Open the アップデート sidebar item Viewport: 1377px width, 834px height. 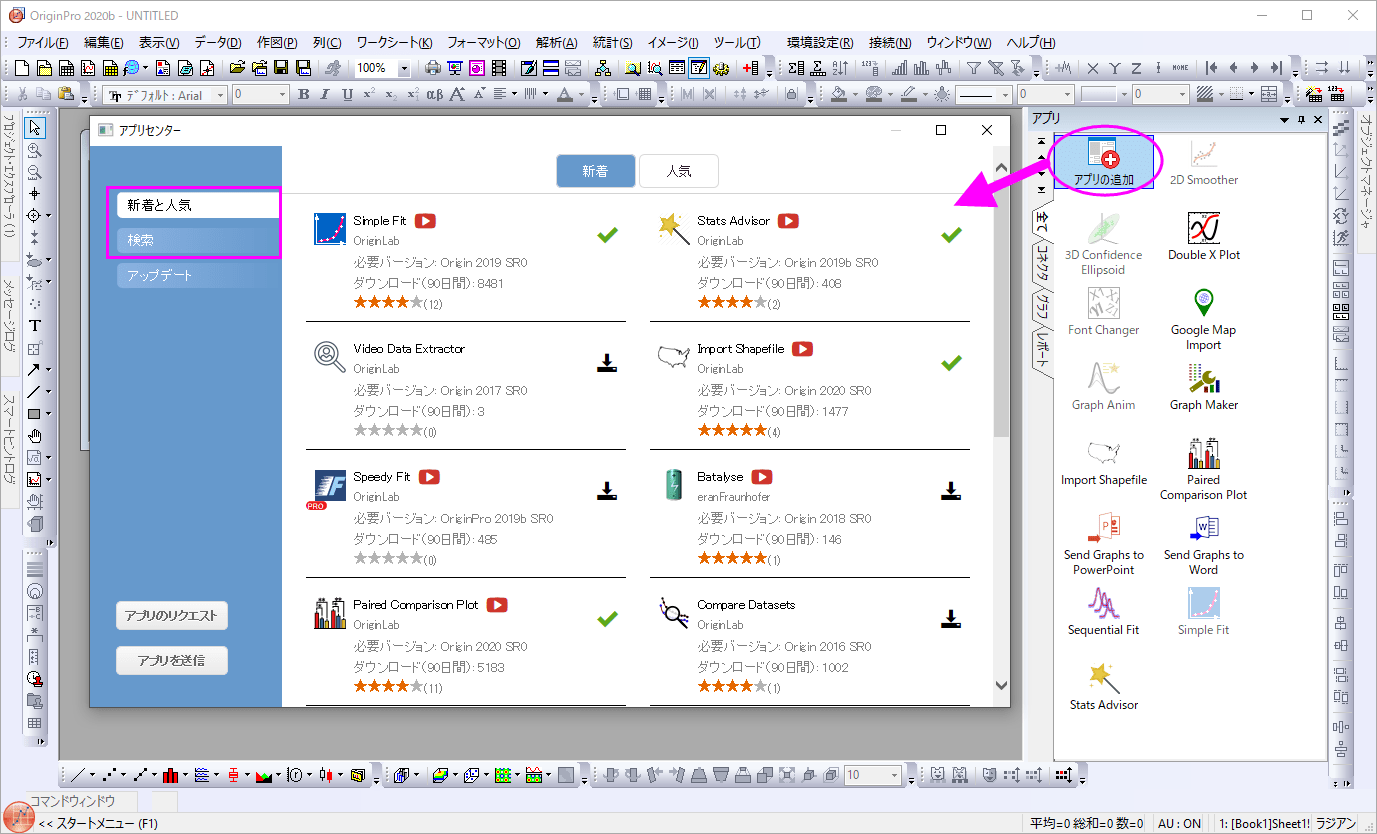click(198, 275)
